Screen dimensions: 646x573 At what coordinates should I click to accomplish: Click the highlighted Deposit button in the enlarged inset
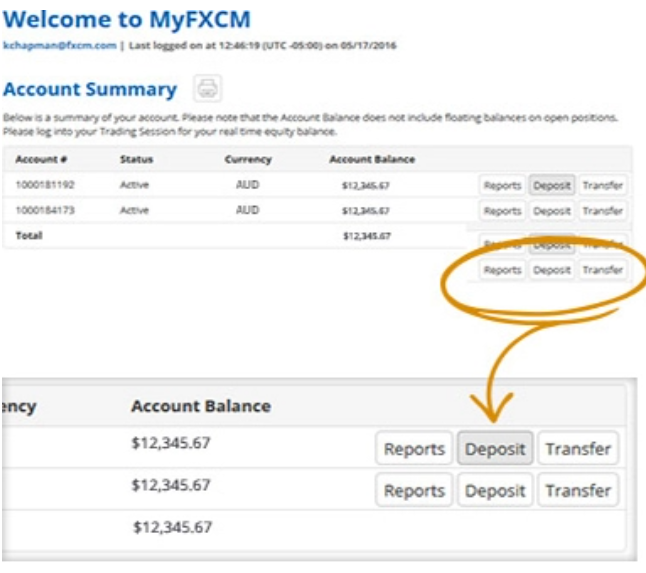pyautogui.click(x=495, y=448)
